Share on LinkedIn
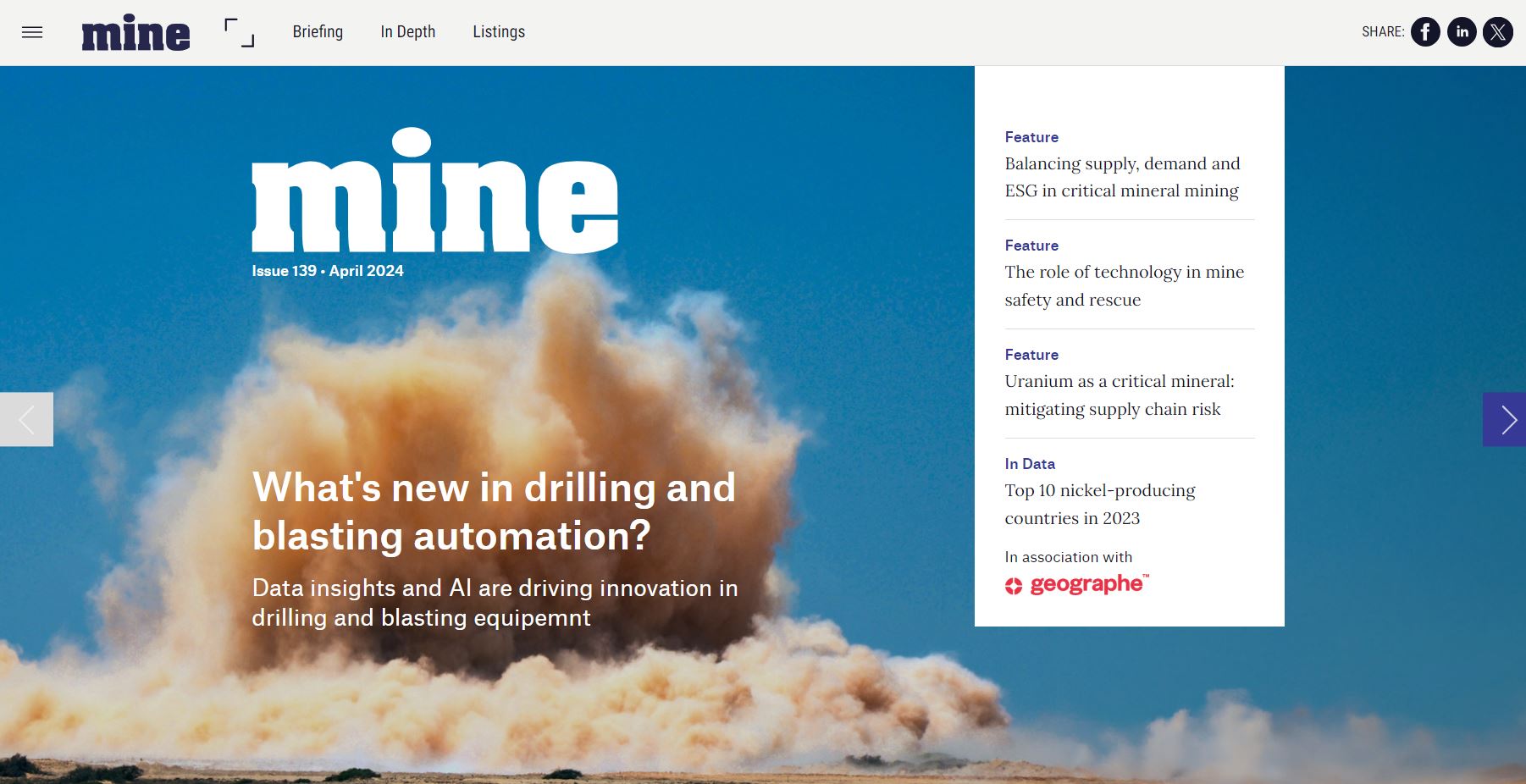The width and height of the screenshot is (1526, 784). (x=1462, y=32)
